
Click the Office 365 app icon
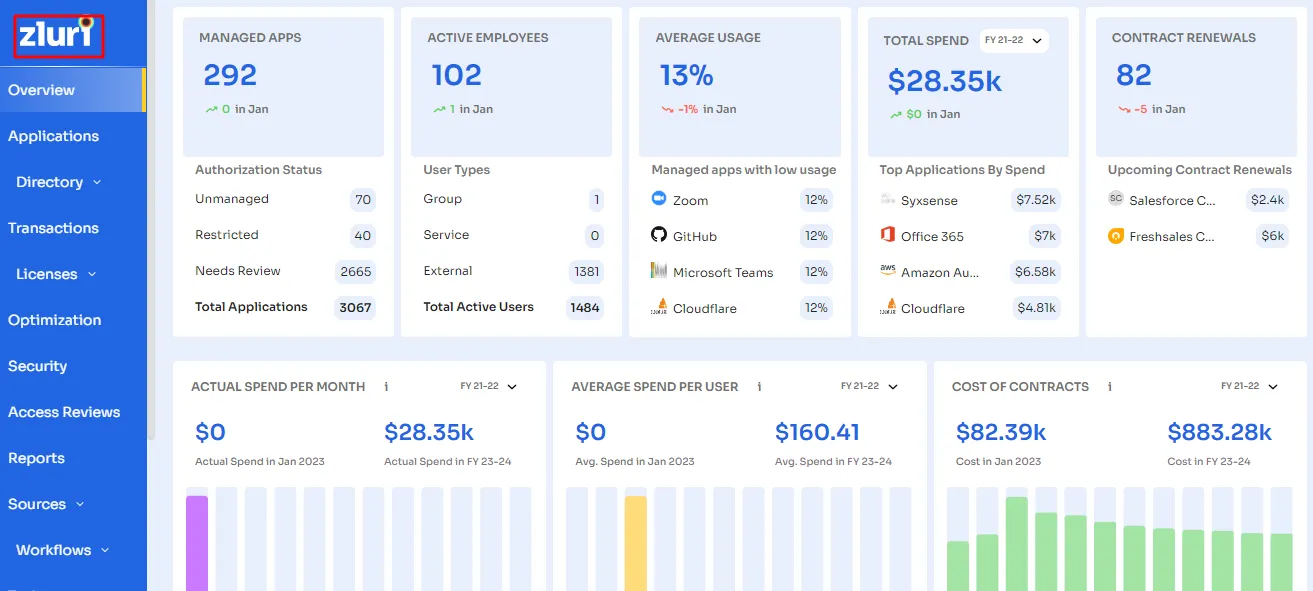887,235
